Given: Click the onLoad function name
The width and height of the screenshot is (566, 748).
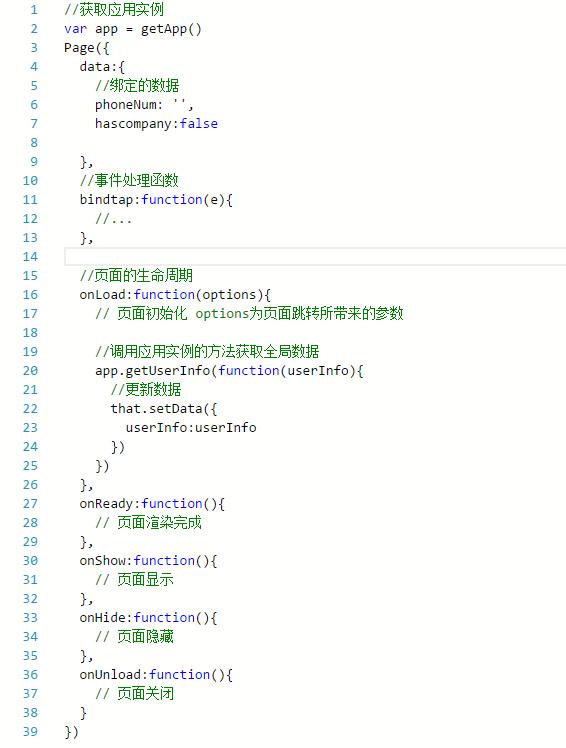Looking at the screenshot, I should coord(102,294).
